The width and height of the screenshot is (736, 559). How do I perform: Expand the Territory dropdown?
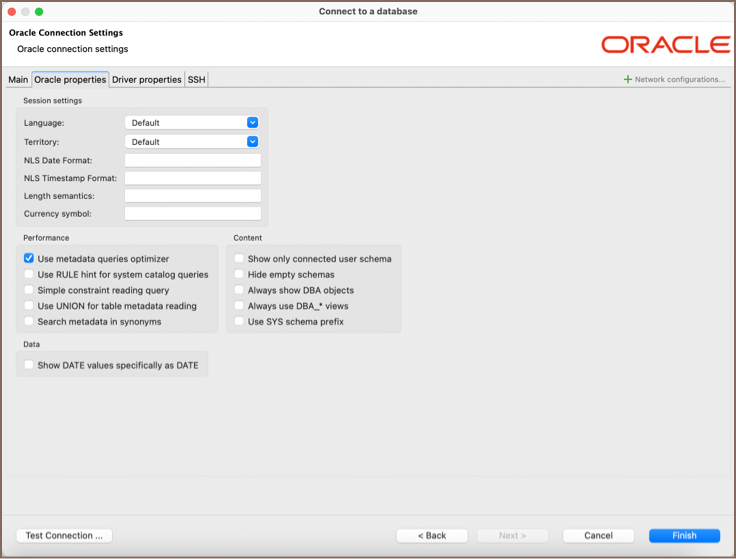point(192,142)
